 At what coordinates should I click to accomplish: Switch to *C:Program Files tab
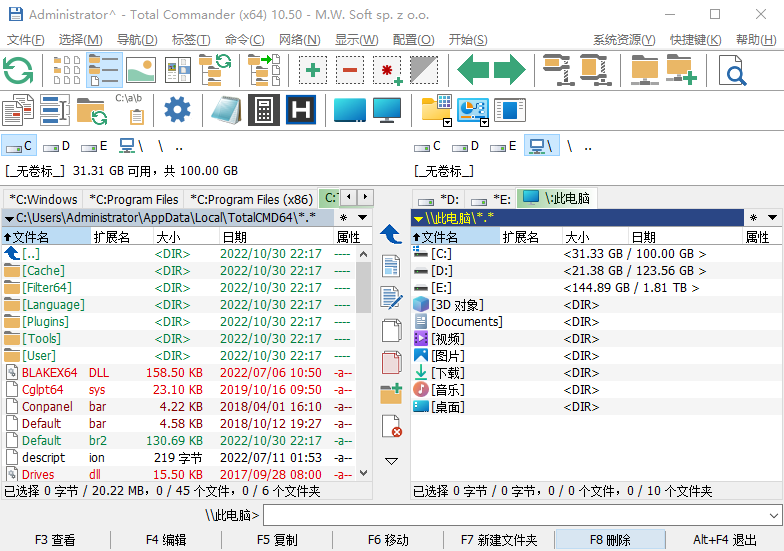[134, 200]
